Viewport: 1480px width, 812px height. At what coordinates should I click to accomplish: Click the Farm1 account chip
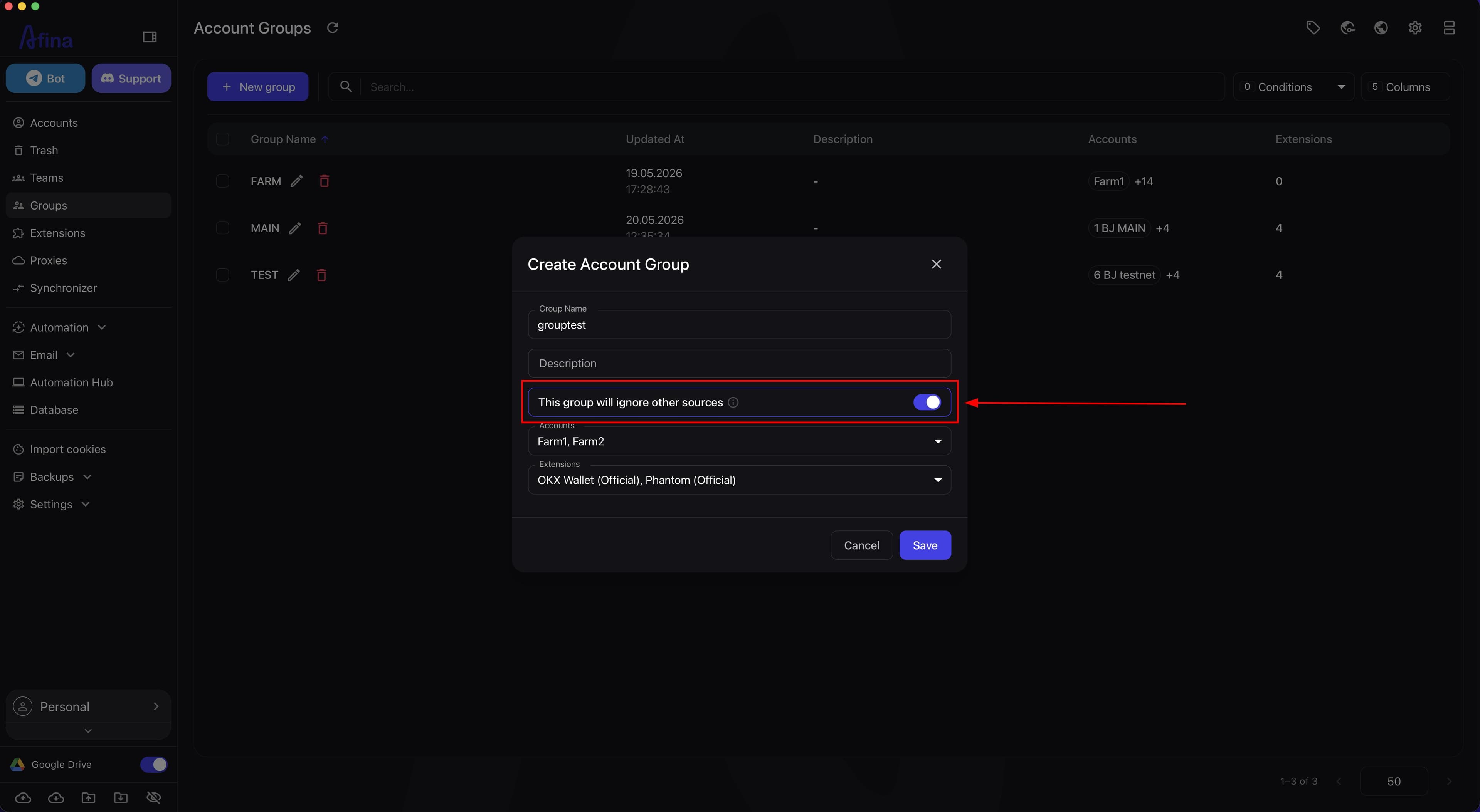click(x=1108, y=181)
